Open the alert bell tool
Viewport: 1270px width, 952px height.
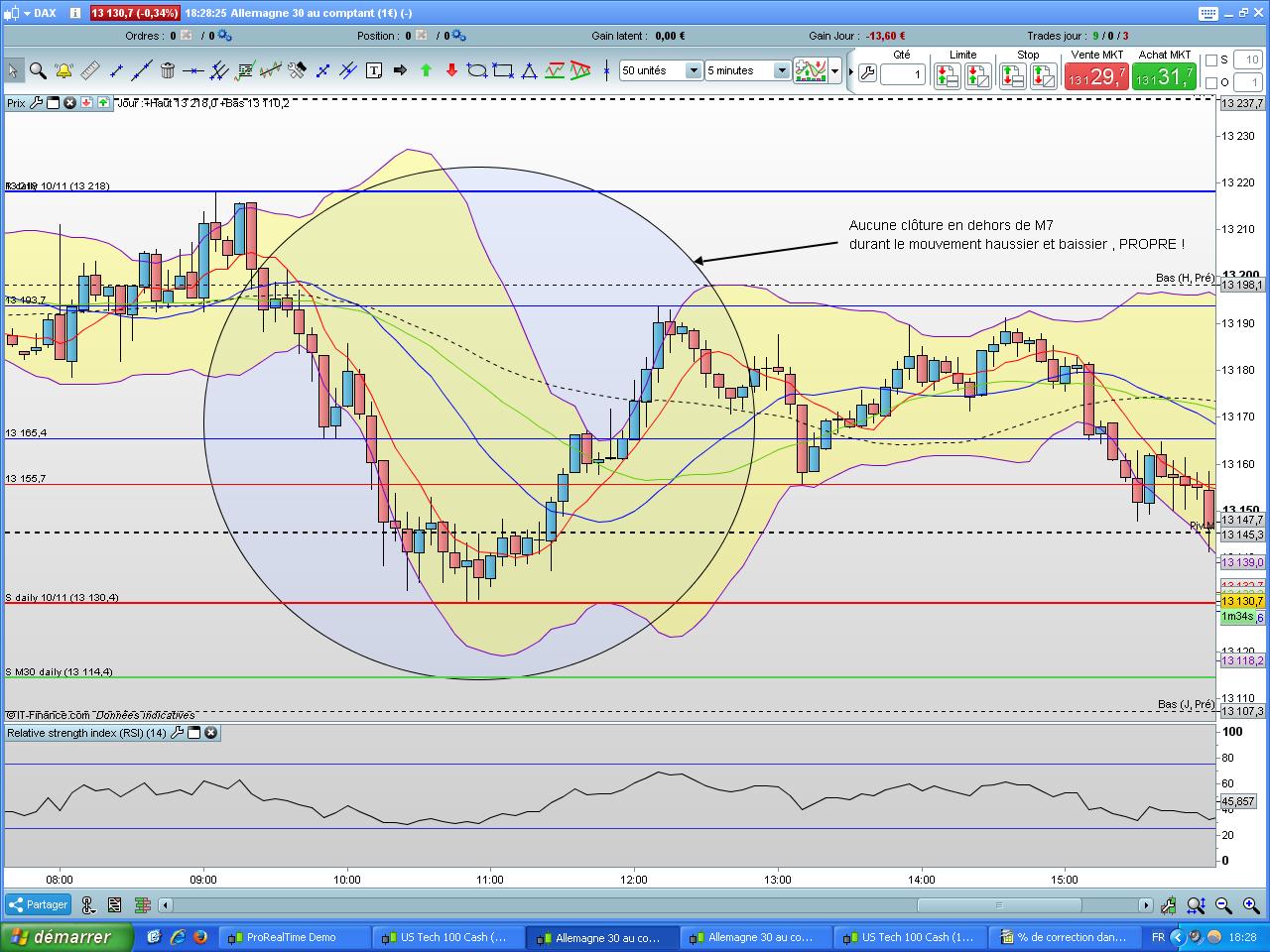pyautogui.click(x=63, y=70)
